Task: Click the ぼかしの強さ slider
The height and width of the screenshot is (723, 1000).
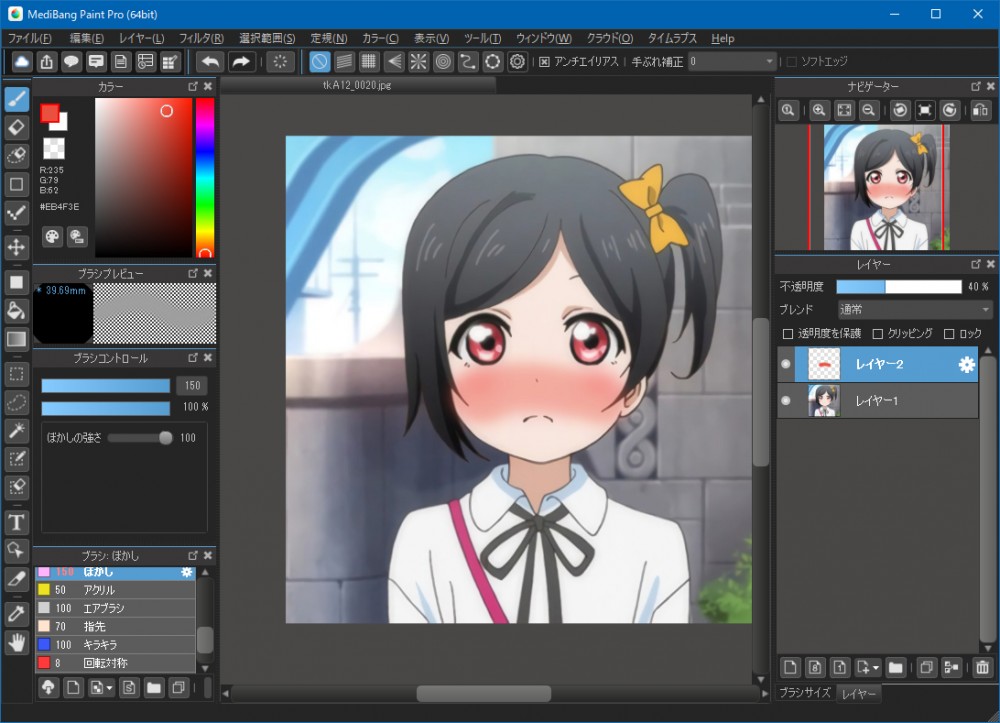Action: coord(140,438)
